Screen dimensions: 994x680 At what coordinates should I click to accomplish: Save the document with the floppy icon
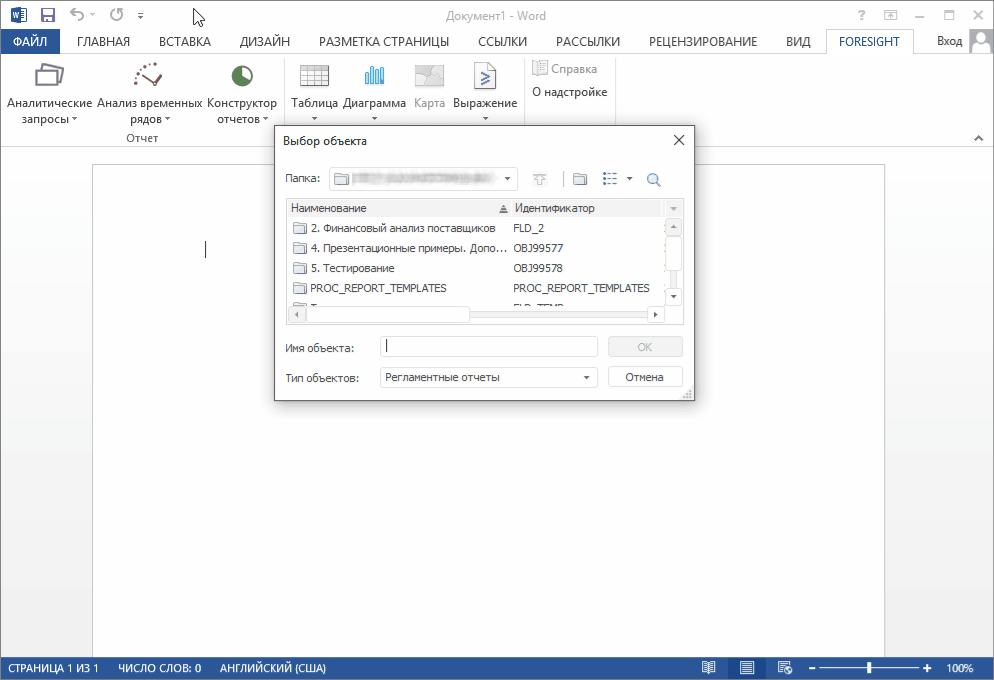[x=48, y=15]
